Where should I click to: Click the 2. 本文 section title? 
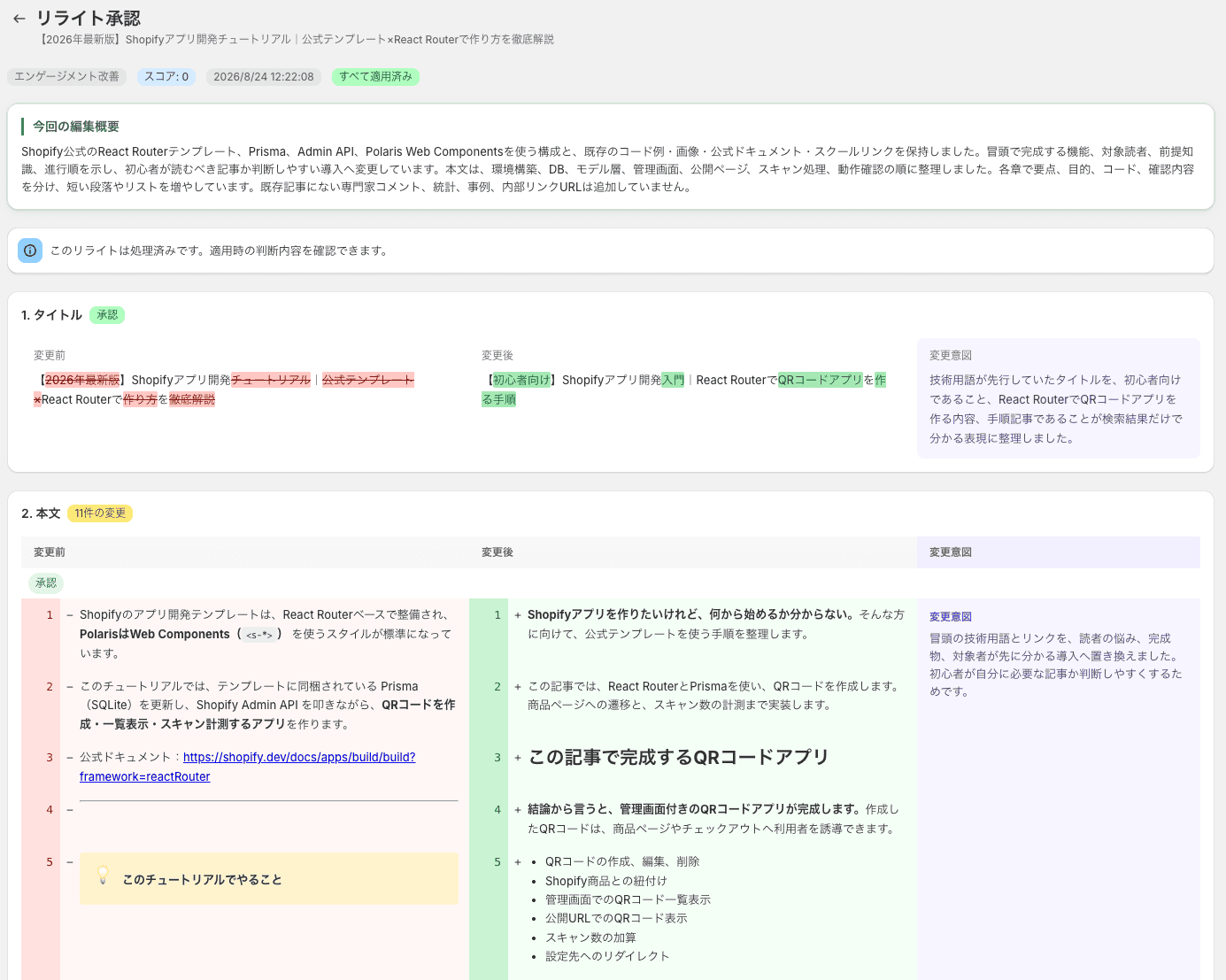41,513
